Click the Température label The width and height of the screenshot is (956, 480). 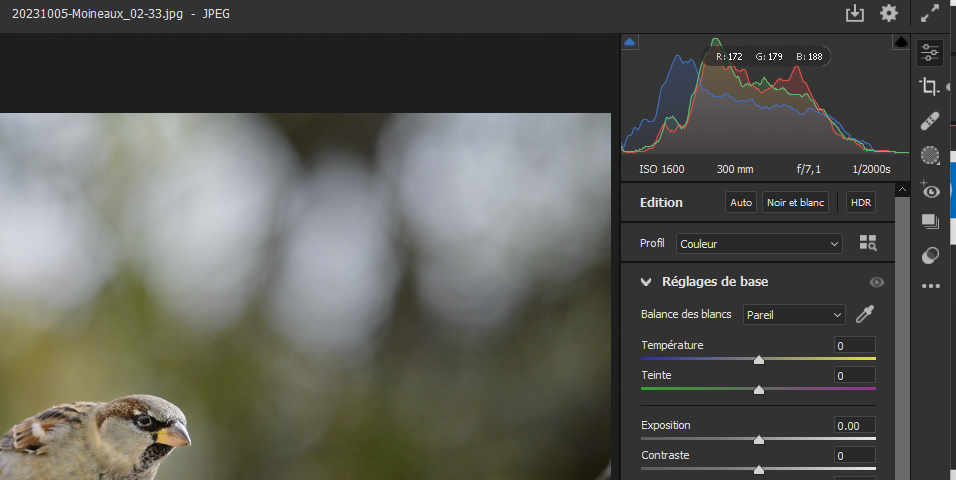point(672,345)
